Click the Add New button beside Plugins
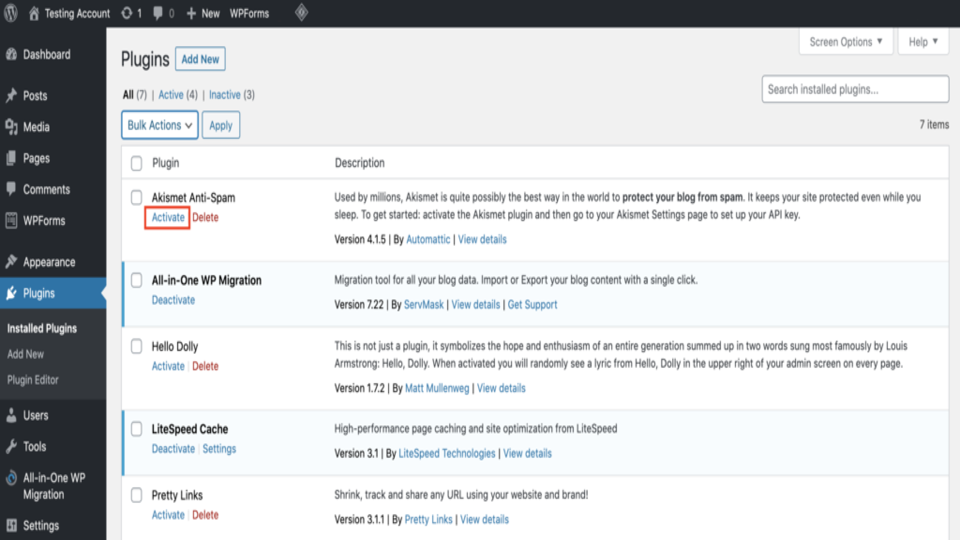 (x=200, y=59)
